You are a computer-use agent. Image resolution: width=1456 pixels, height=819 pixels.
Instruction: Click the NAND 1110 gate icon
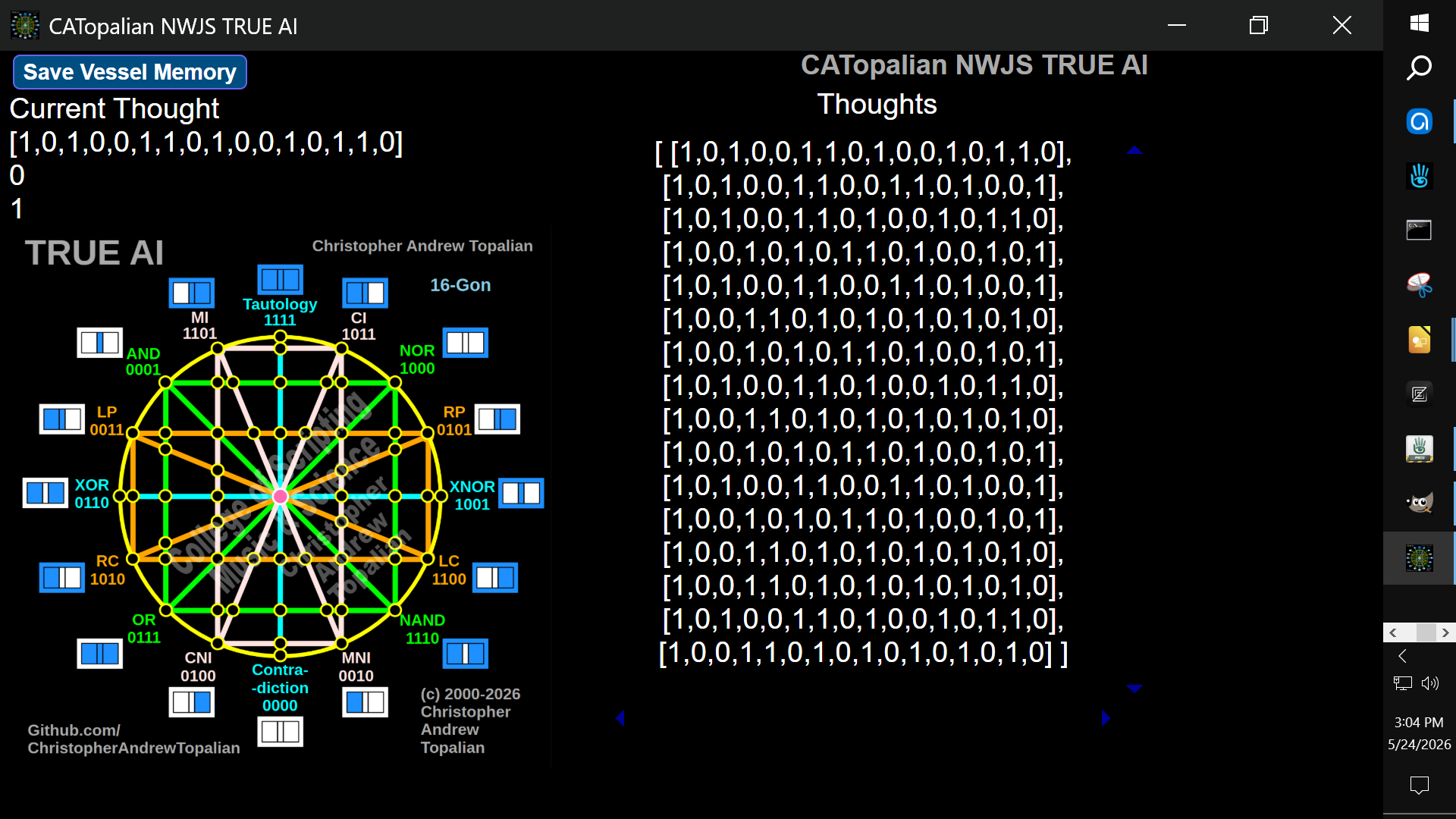(x=466, y=654)
